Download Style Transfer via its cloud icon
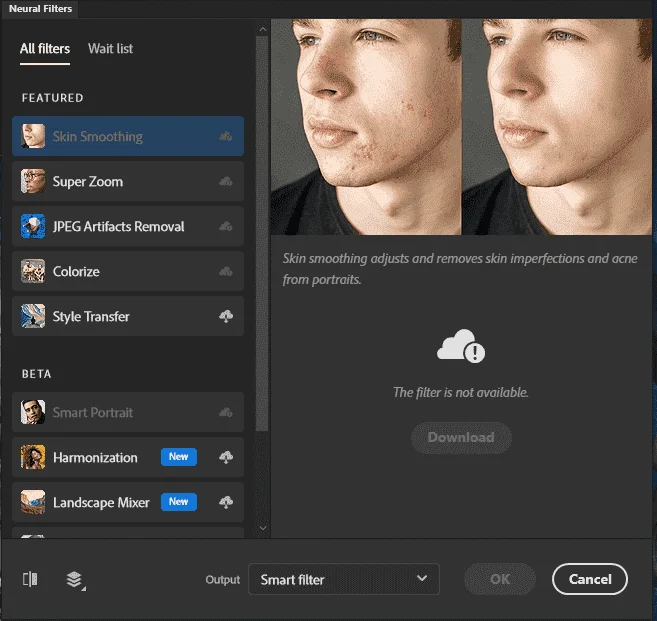This screenshot has height=621, width=657. coord(226,316)
